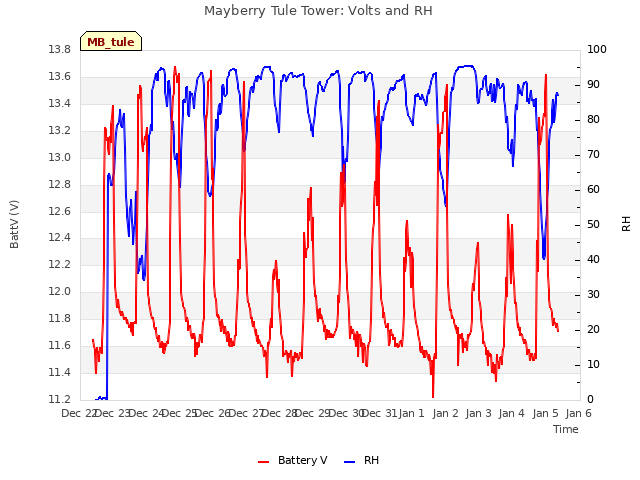Click the 70 tick on the RH axis
Image resolution: width=640 pixels, height=480 pixels.
coord(593,155)
